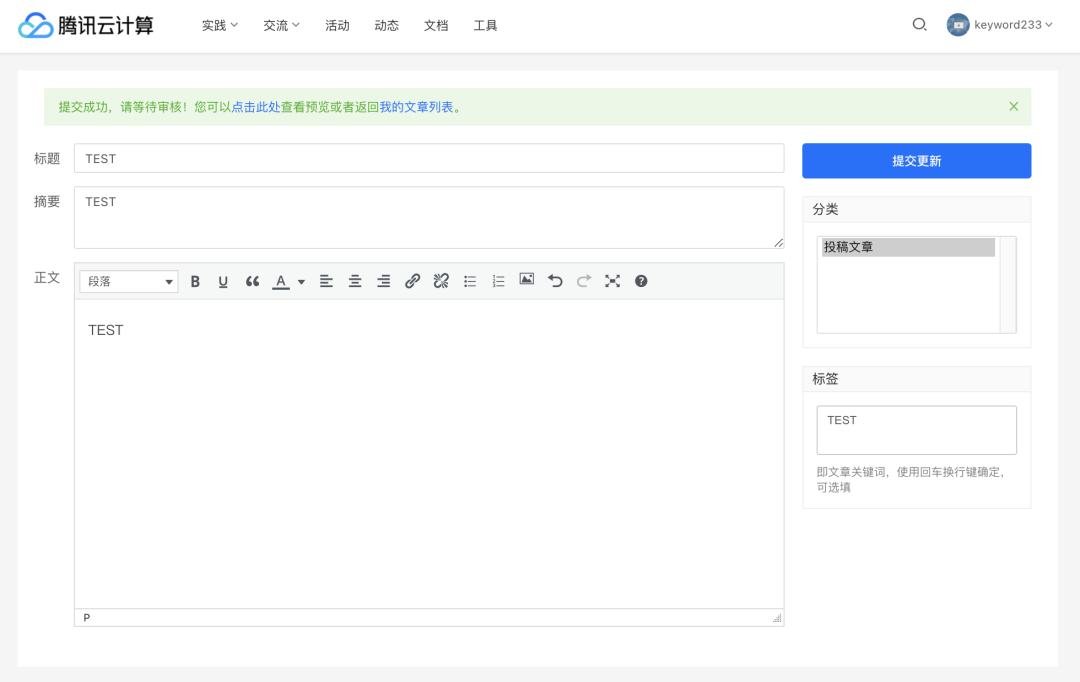Remove link with the unlink icon
This screenshot has height=682, width=1080.
[x=441, y=281]
